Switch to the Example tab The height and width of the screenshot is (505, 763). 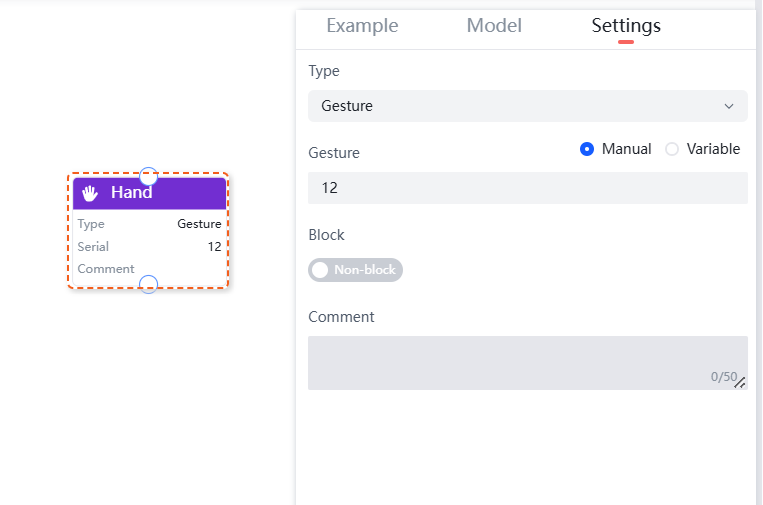[362, 26]
